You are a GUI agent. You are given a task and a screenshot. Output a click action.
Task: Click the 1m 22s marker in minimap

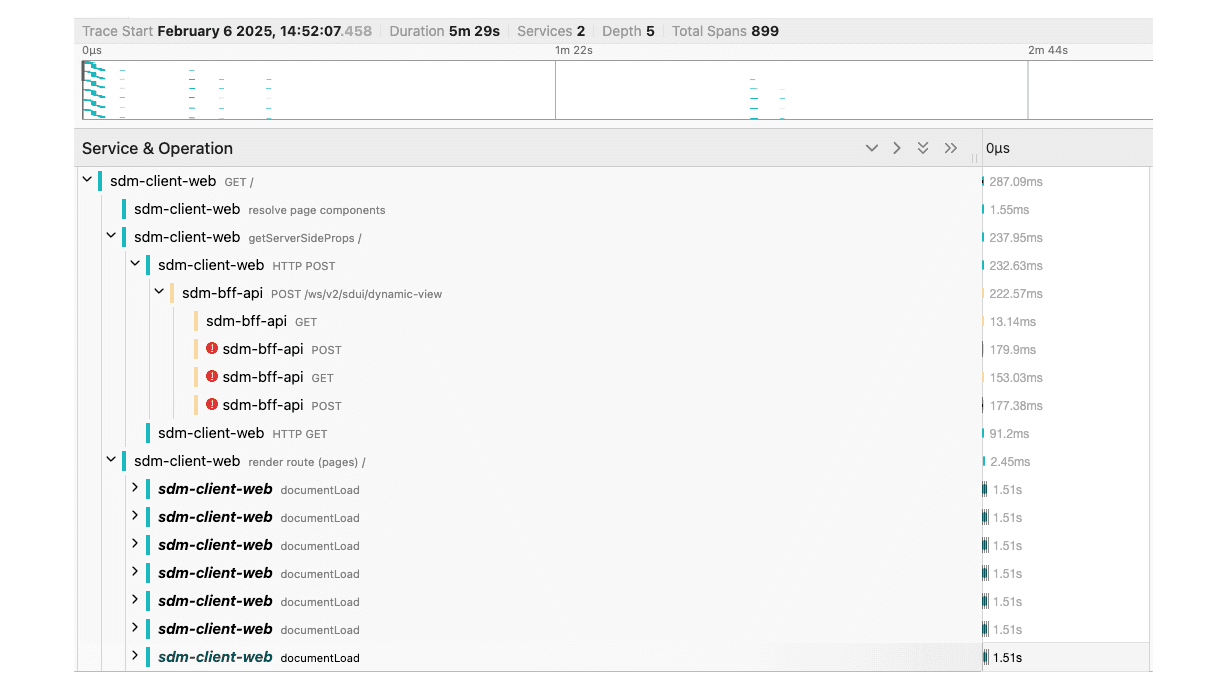pos(574,50)
